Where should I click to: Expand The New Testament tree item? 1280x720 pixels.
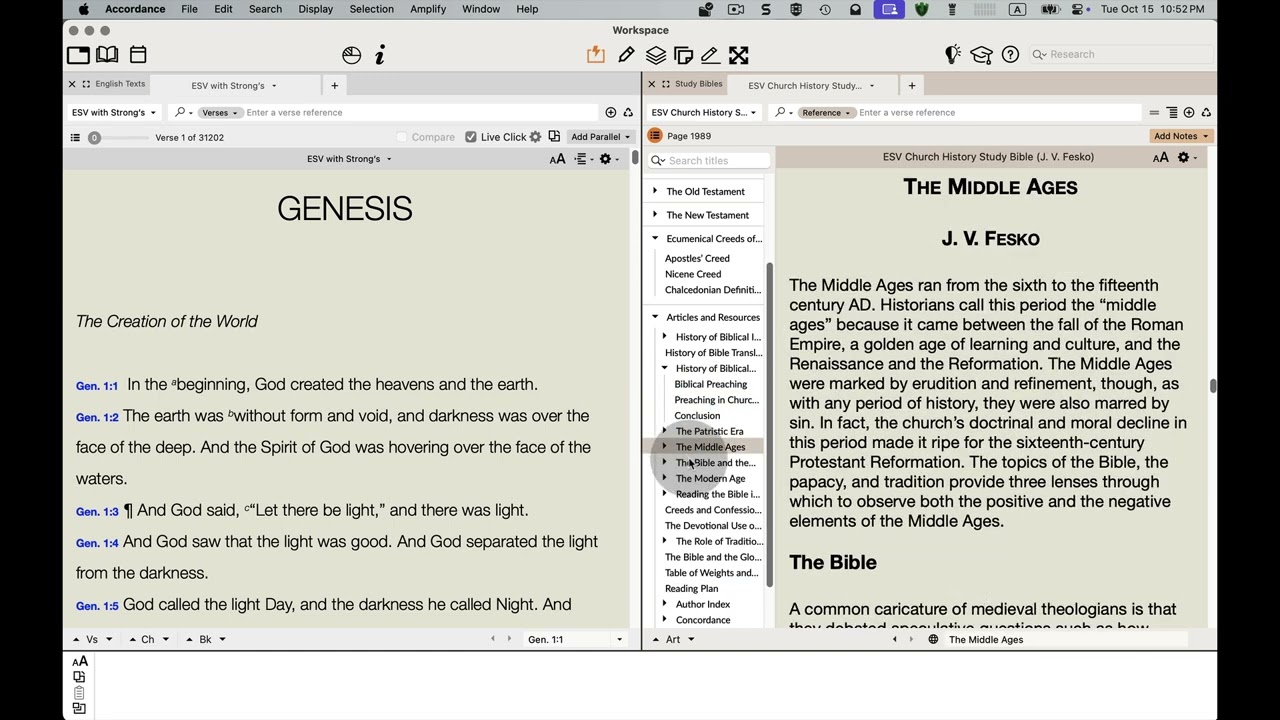coord(655,215)
